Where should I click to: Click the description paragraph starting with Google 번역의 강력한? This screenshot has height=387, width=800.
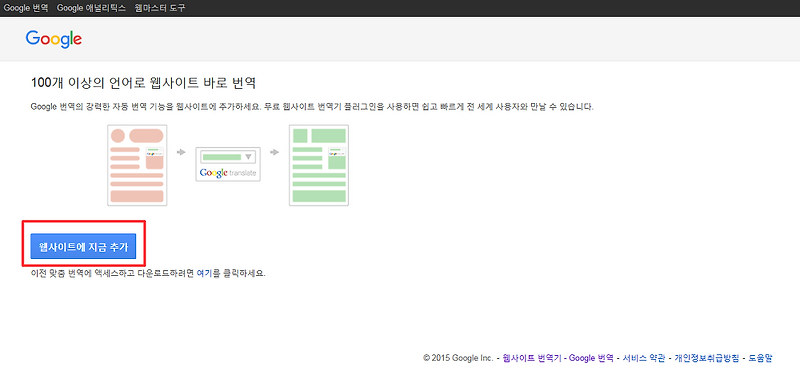point(312,107)
